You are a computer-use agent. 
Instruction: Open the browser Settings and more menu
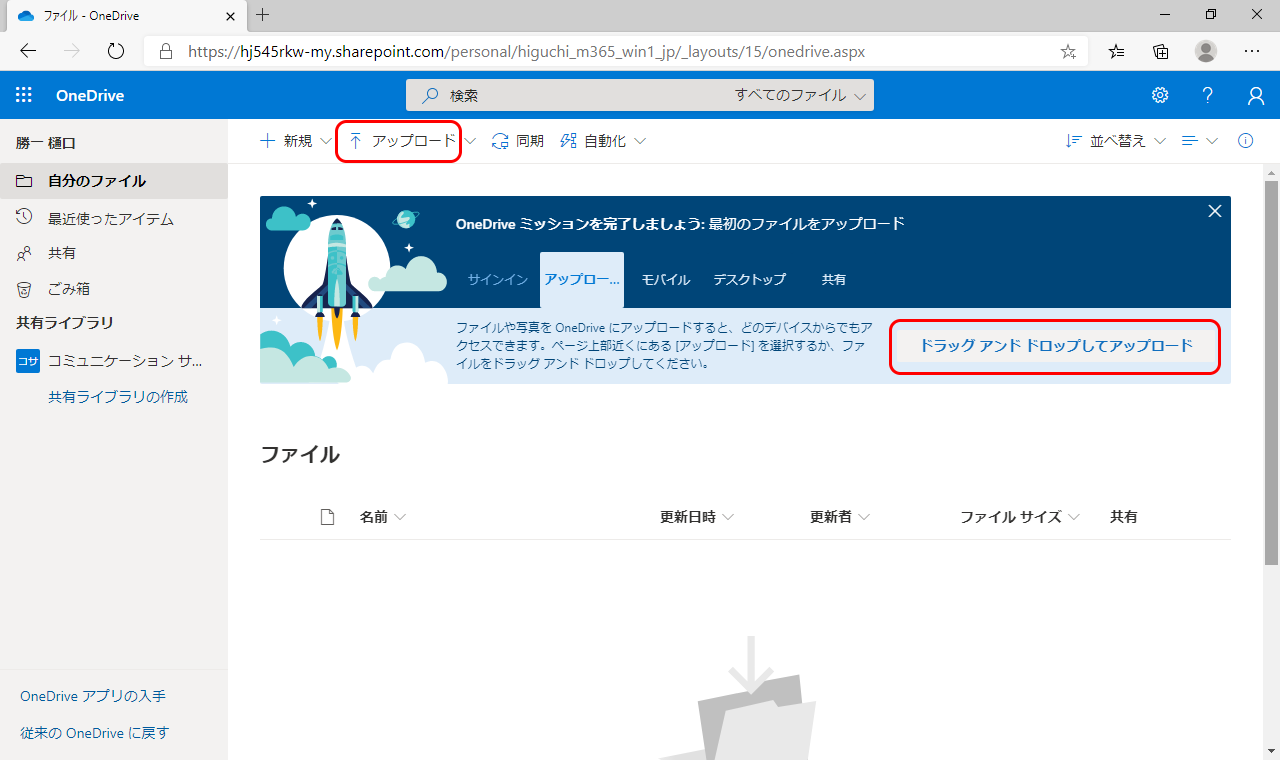[x=1252, y=51]
